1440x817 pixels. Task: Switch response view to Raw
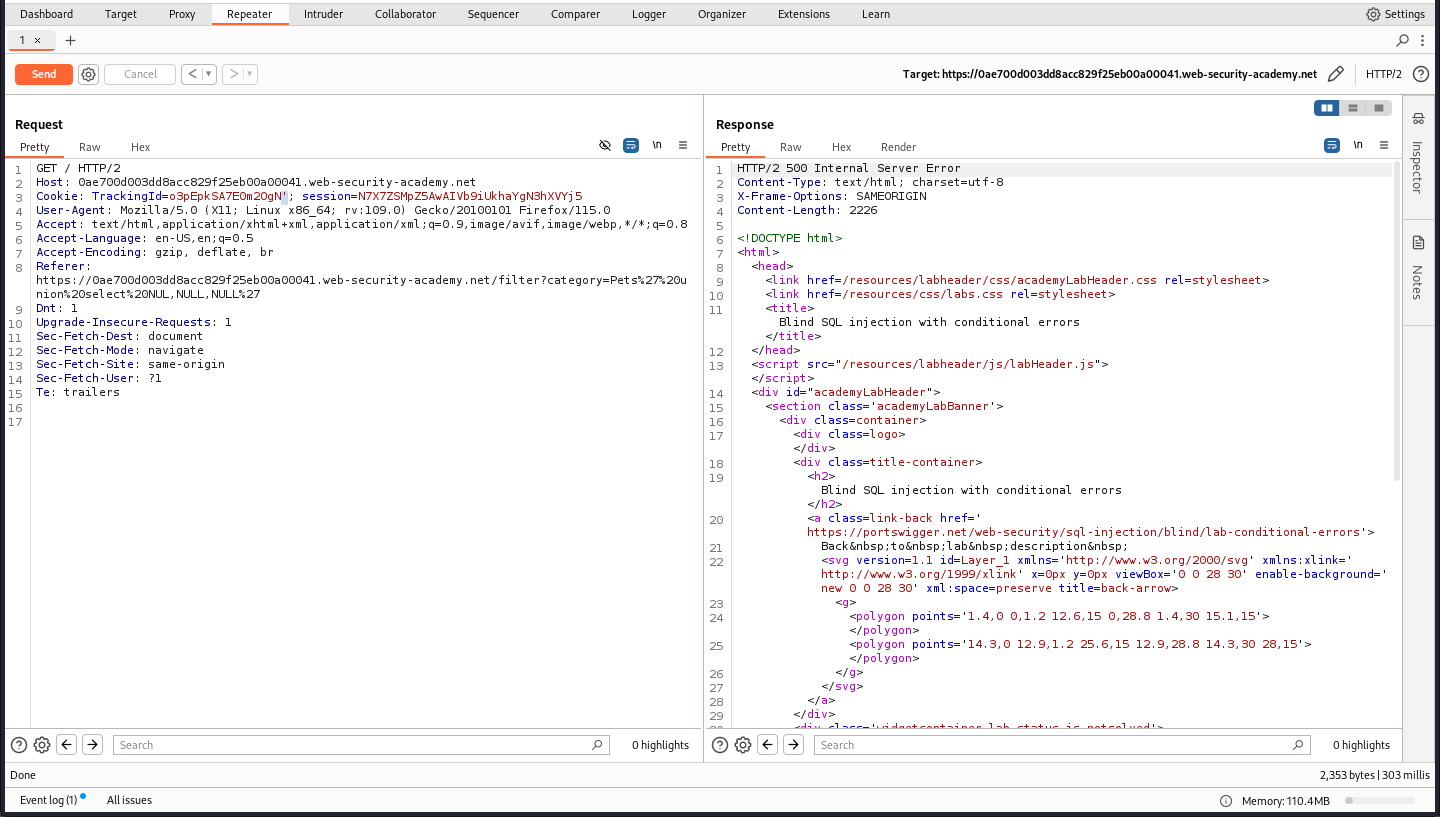coord(791,147)
